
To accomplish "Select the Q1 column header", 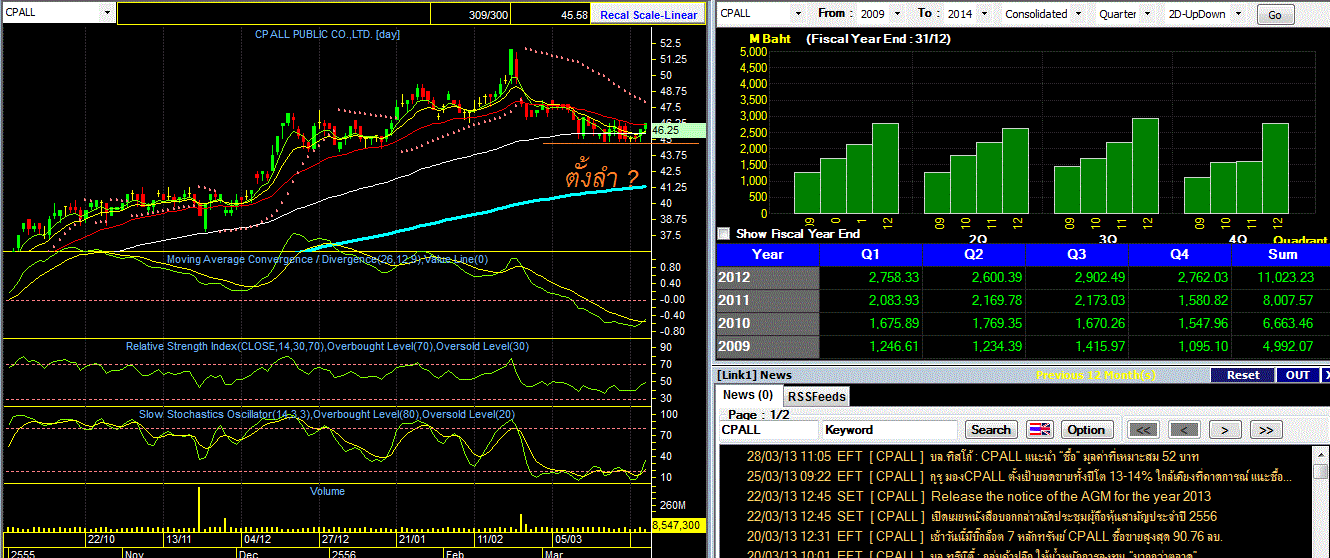I will pyautogui.click(x=870, y=254).
